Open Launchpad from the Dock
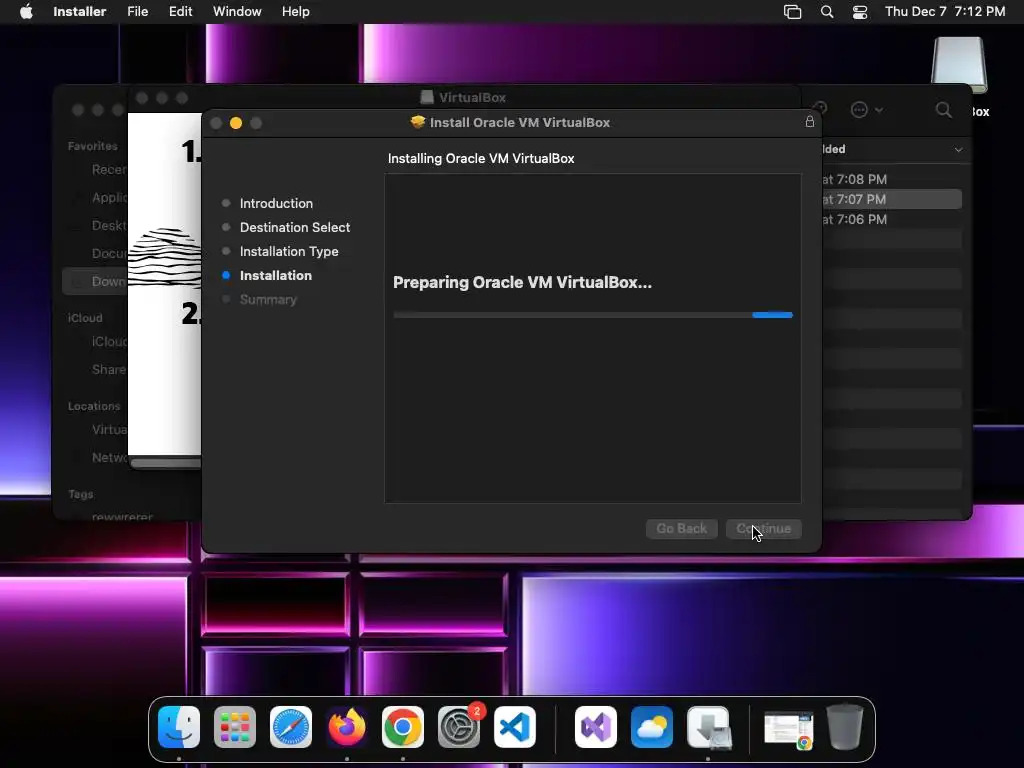Screen dimensions: 1024x768 tap(235, 727)
